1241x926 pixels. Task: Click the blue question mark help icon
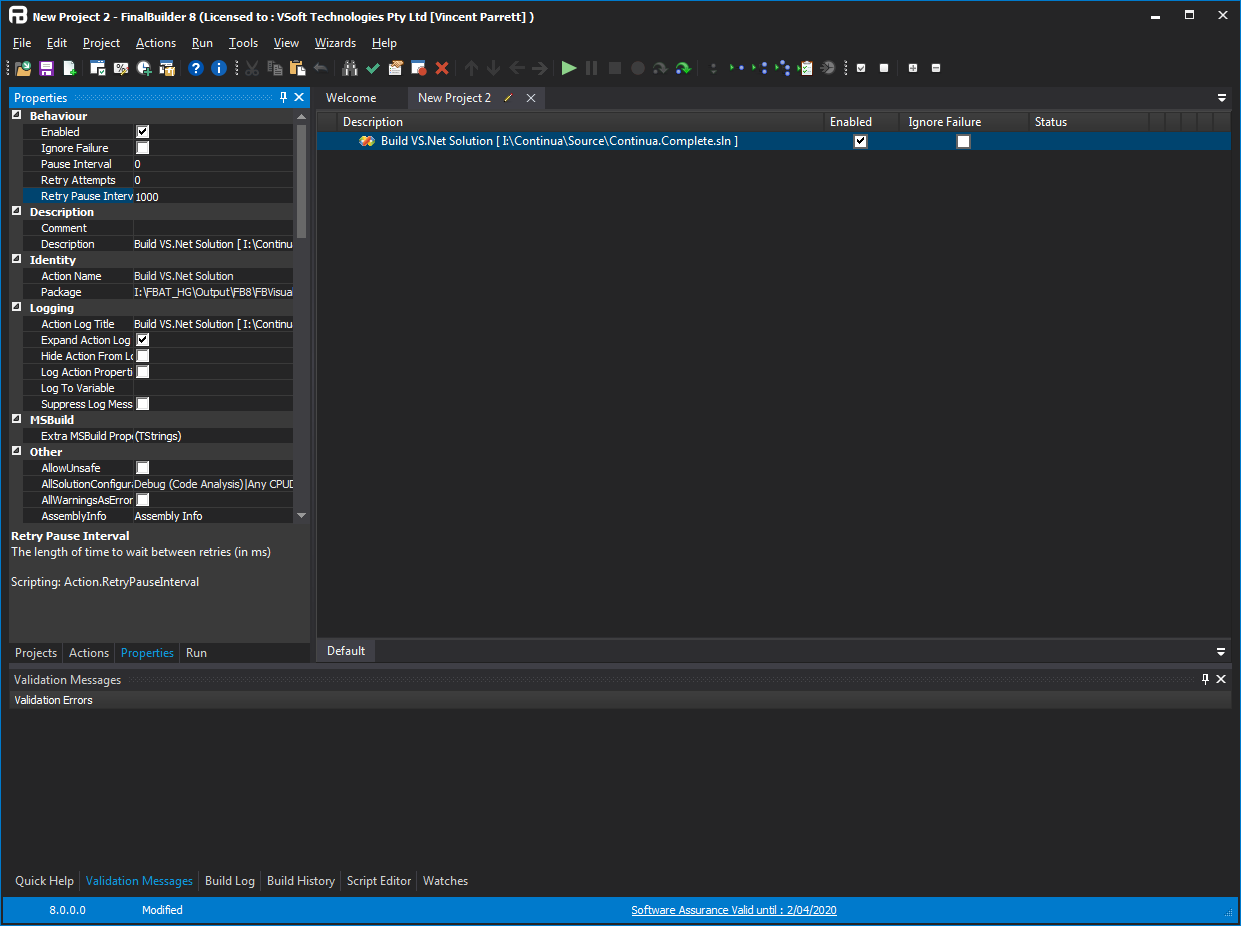196,68
